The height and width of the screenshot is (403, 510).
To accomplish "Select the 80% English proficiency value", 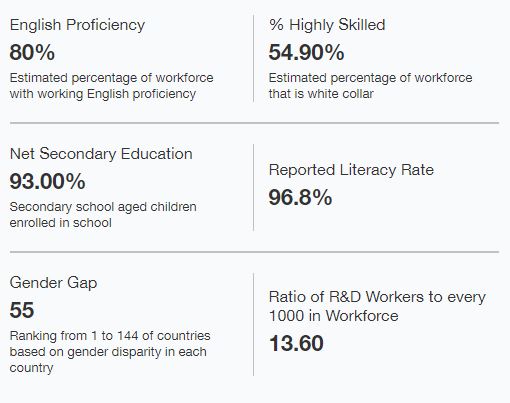I will tap(32, 53).
